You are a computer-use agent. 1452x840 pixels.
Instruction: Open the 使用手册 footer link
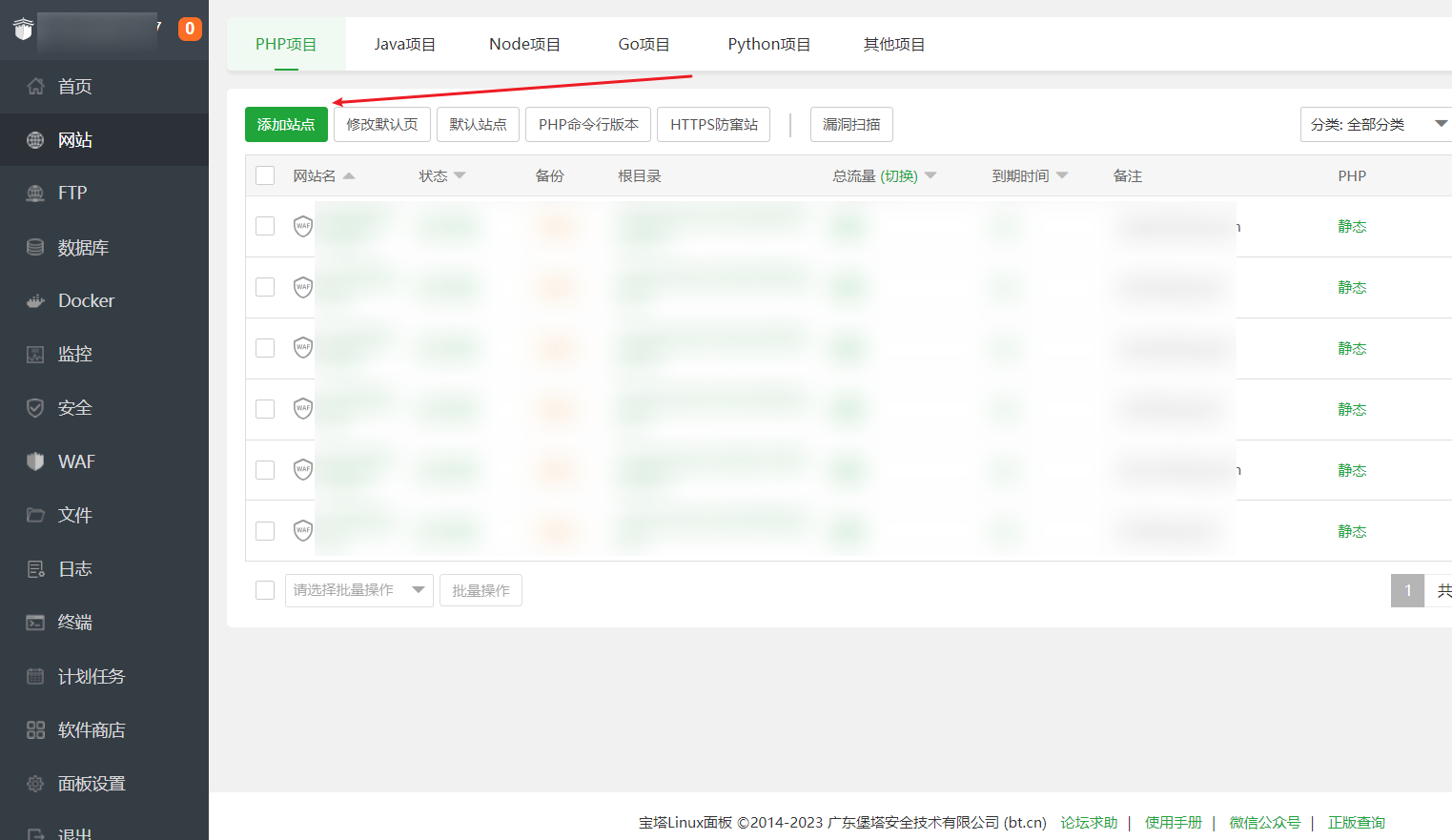(x=1174, y=822)
